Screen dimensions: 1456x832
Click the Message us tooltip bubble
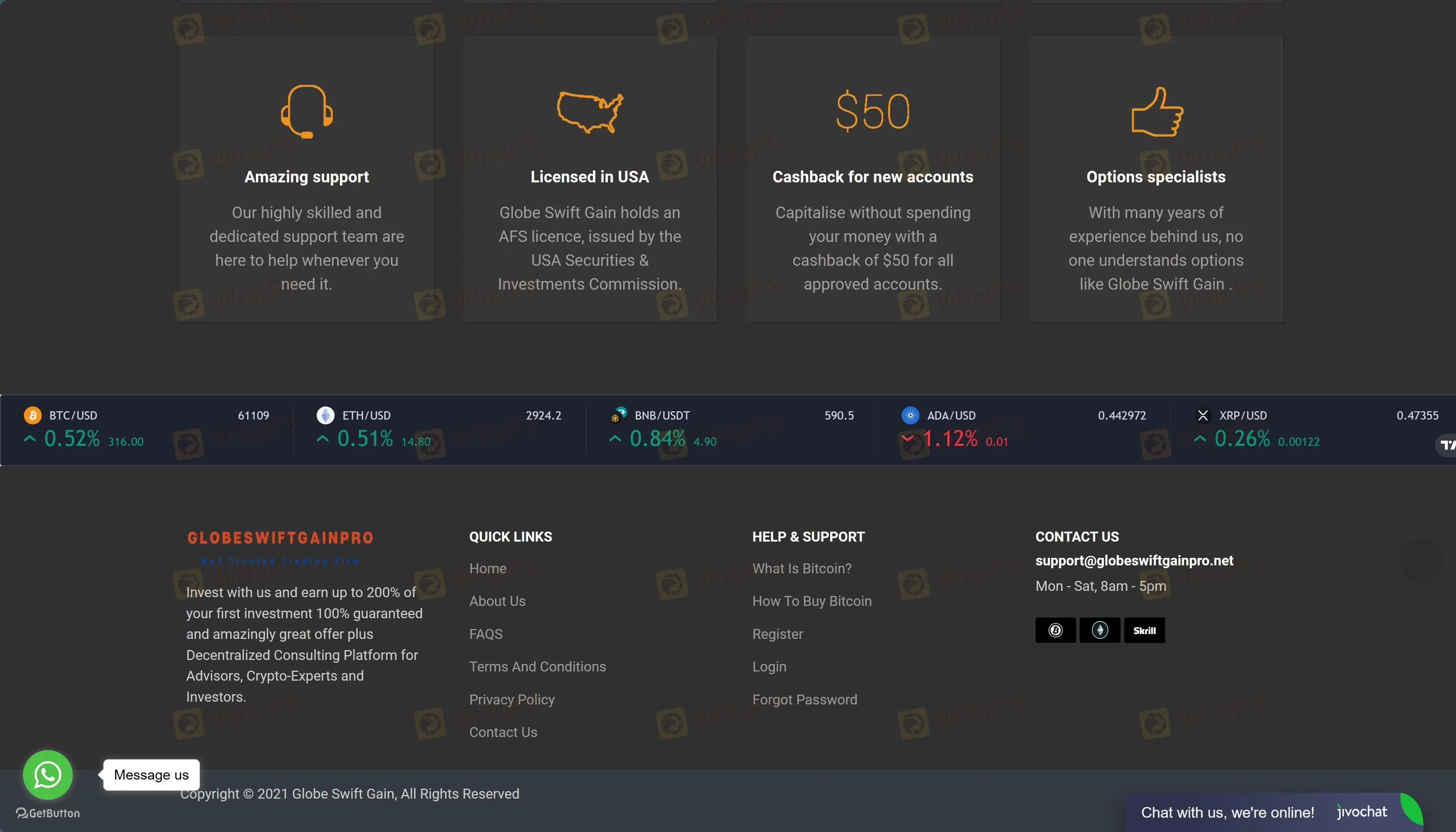(x=151, y=774)
